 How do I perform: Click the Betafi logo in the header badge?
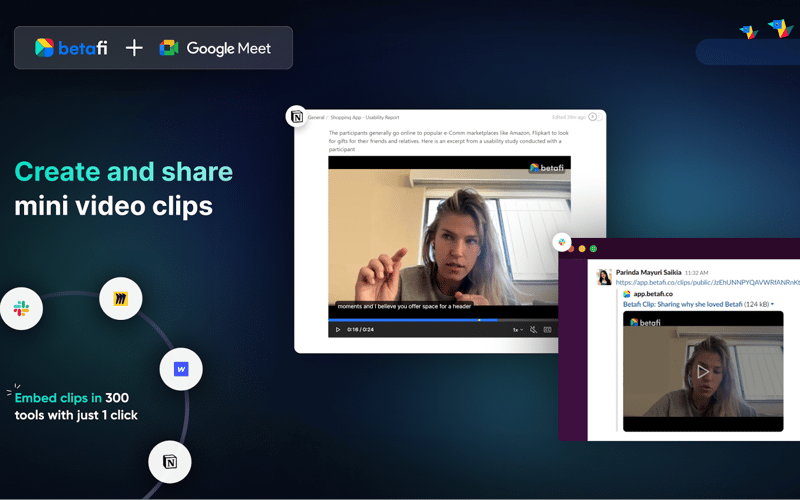71,48
